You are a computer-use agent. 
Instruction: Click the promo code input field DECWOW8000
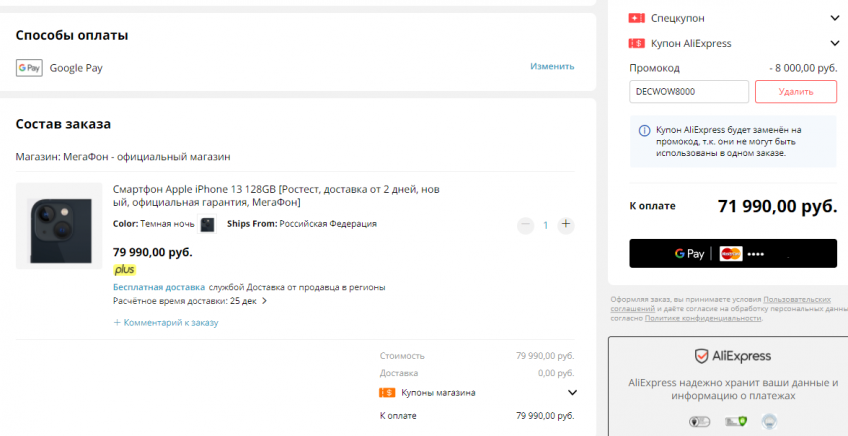(688, 92)
